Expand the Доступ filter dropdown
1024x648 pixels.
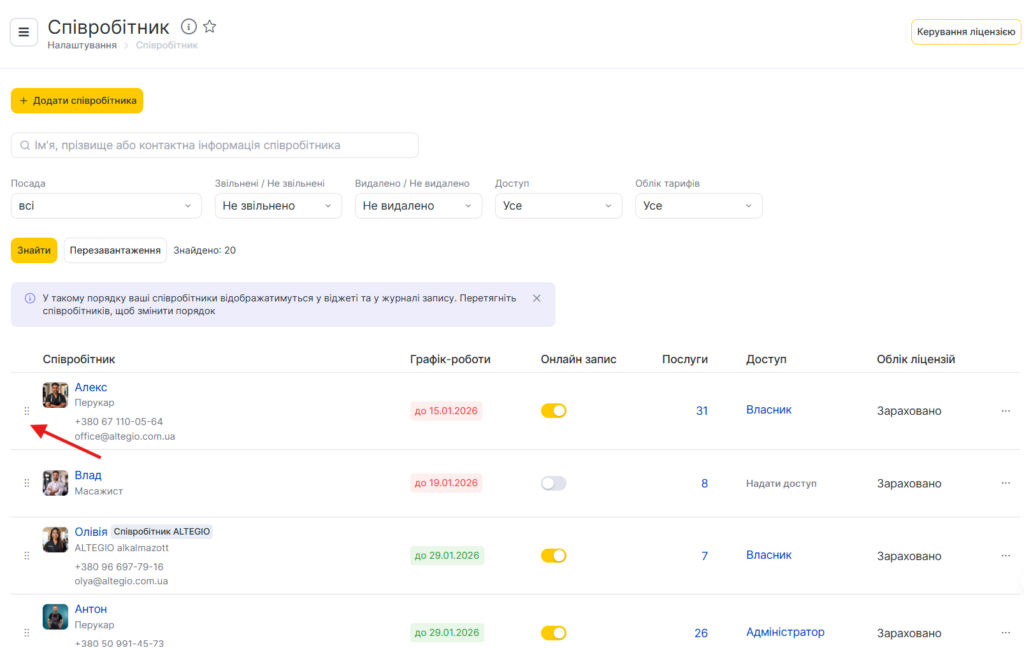(558, 206)
